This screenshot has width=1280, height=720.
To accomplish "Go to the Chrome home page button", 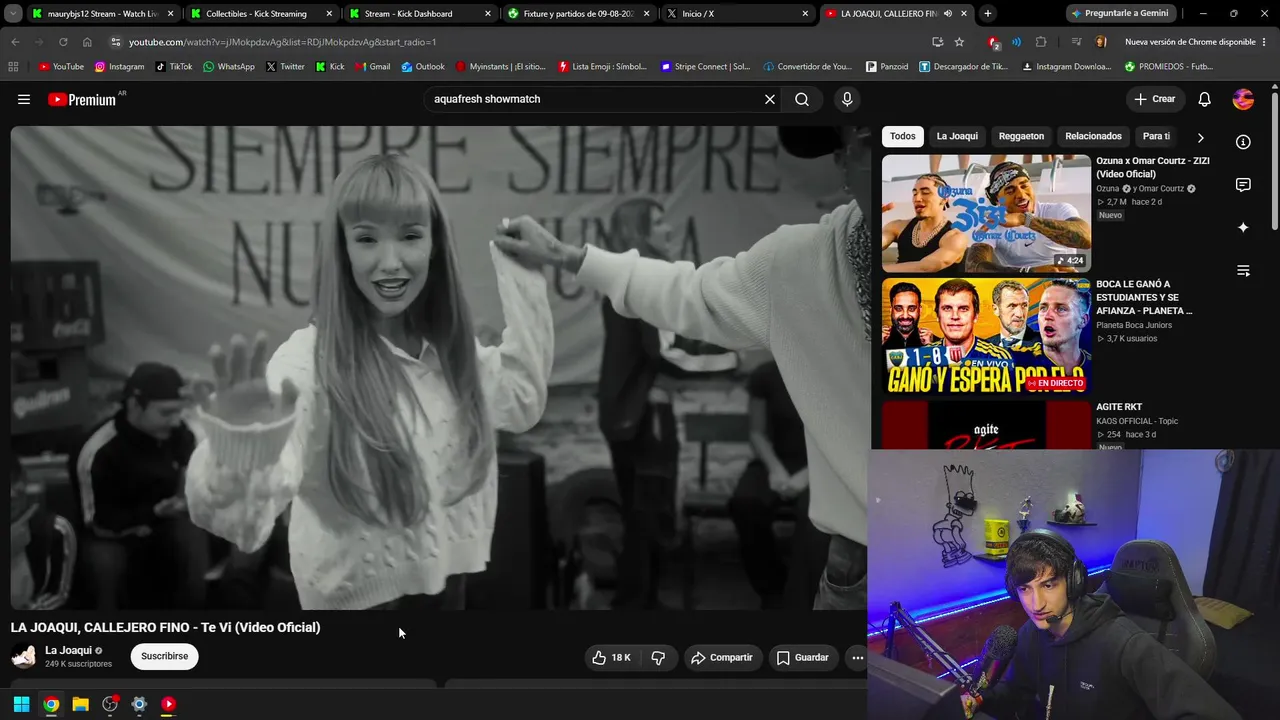I will point(87,42).
